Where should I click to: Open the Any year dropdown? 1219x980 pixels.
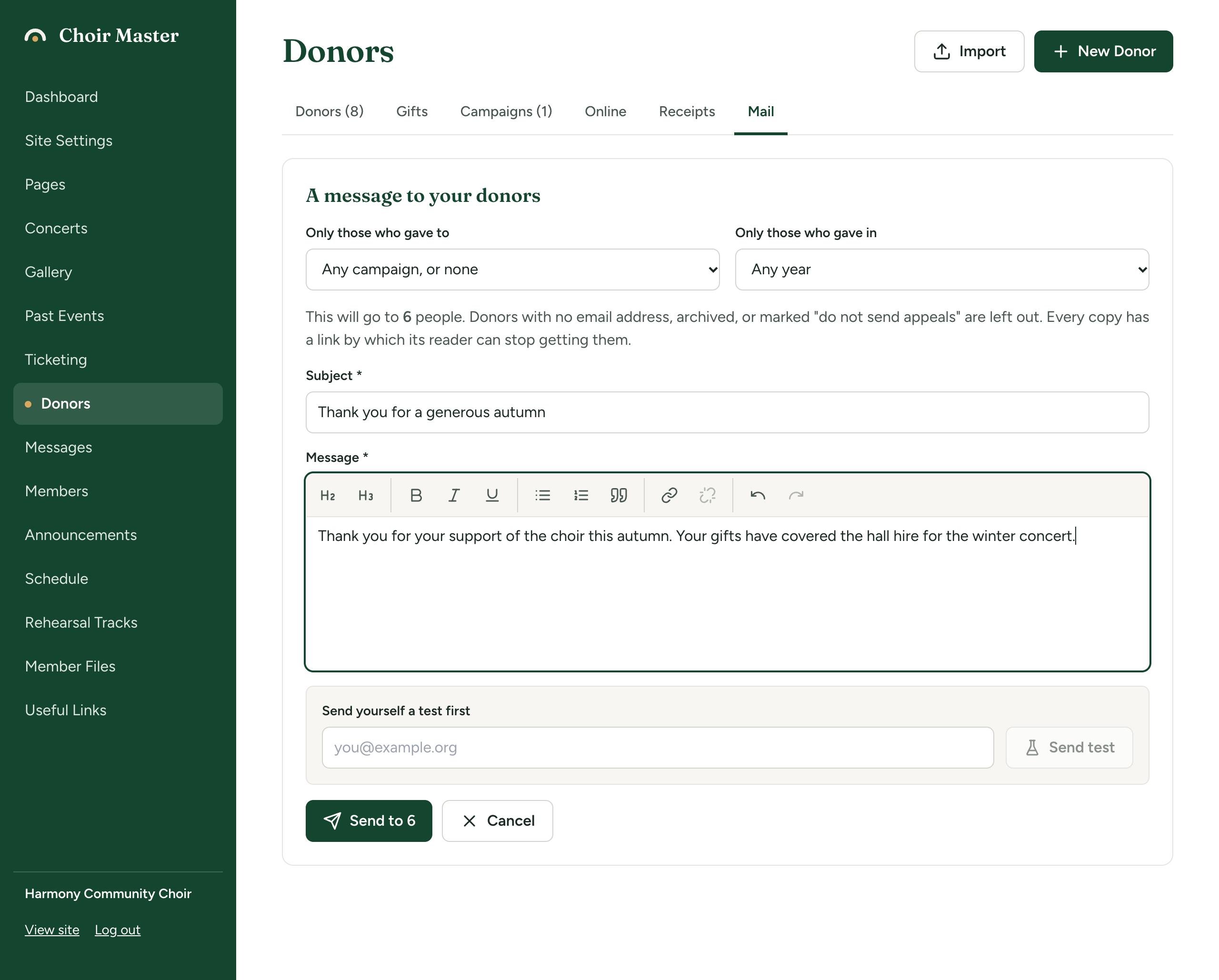coord(942,270)
